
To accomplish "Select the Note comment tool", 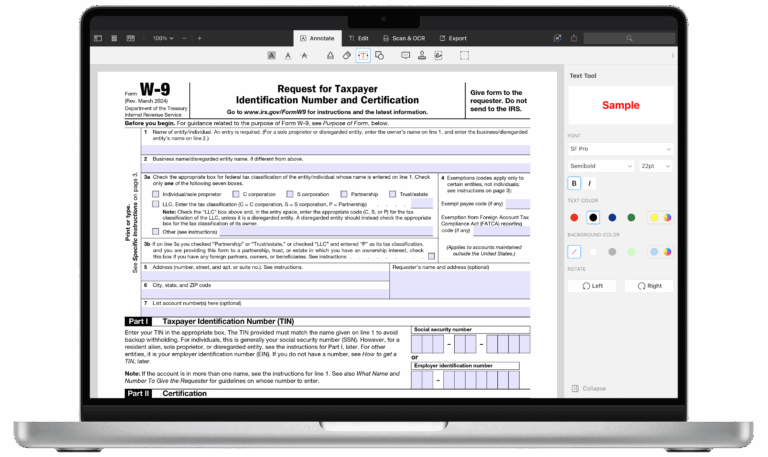I will tap(406, 56).
